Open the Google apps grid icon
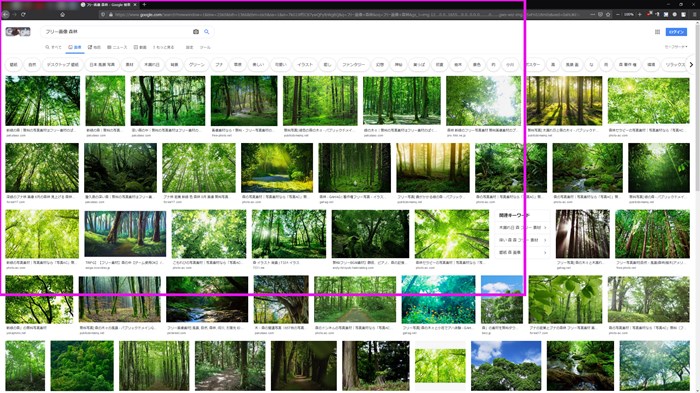The height and width of the screenshot is (393, 700). [x=657, y=32]
